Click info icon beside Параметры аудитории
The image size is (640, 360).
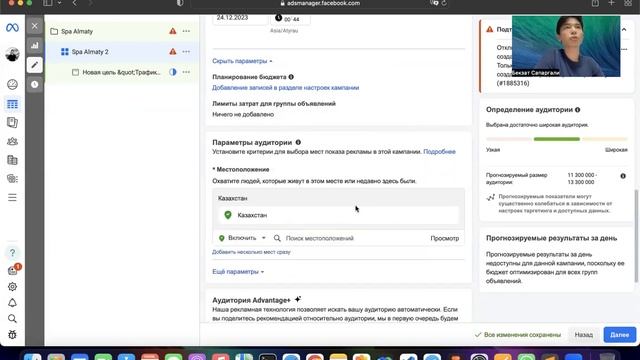click(298, 142)
